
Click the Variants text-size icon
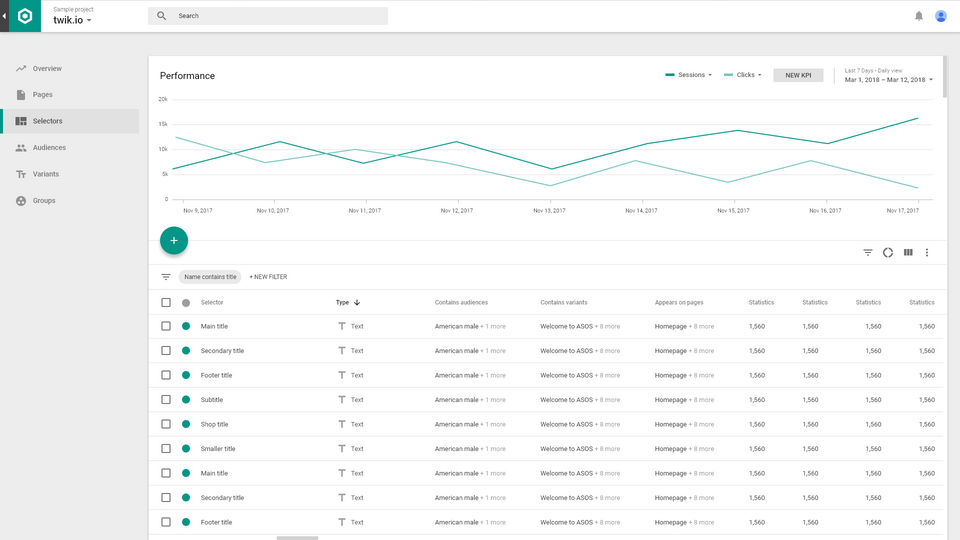click(x=21, y=174)
